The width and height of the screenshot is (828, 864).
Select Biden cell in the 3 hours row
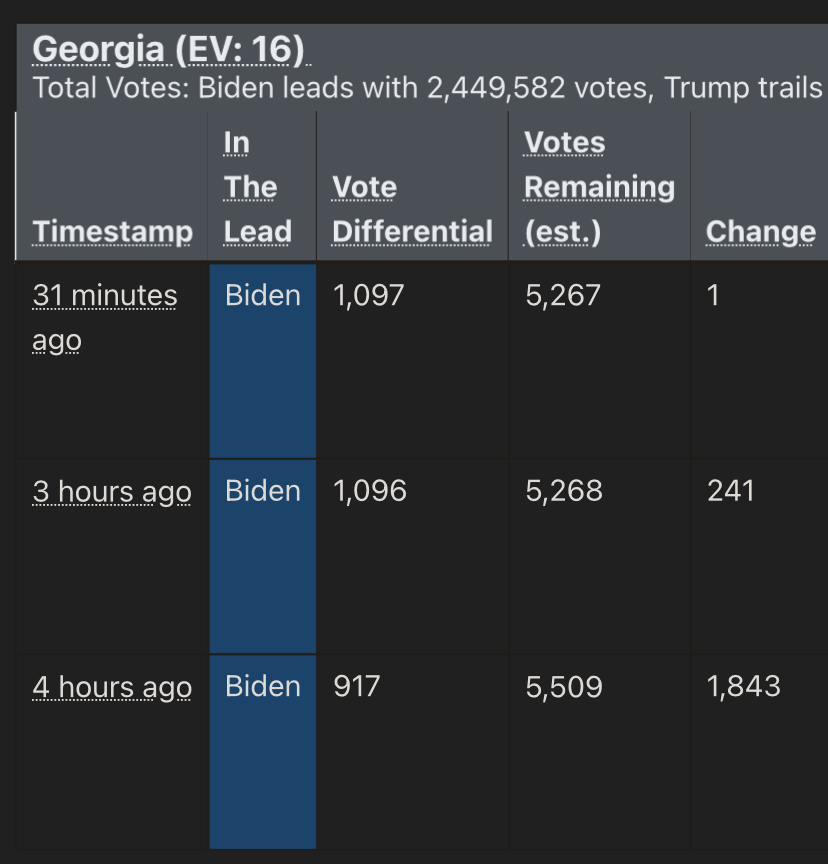pos(263,491)
